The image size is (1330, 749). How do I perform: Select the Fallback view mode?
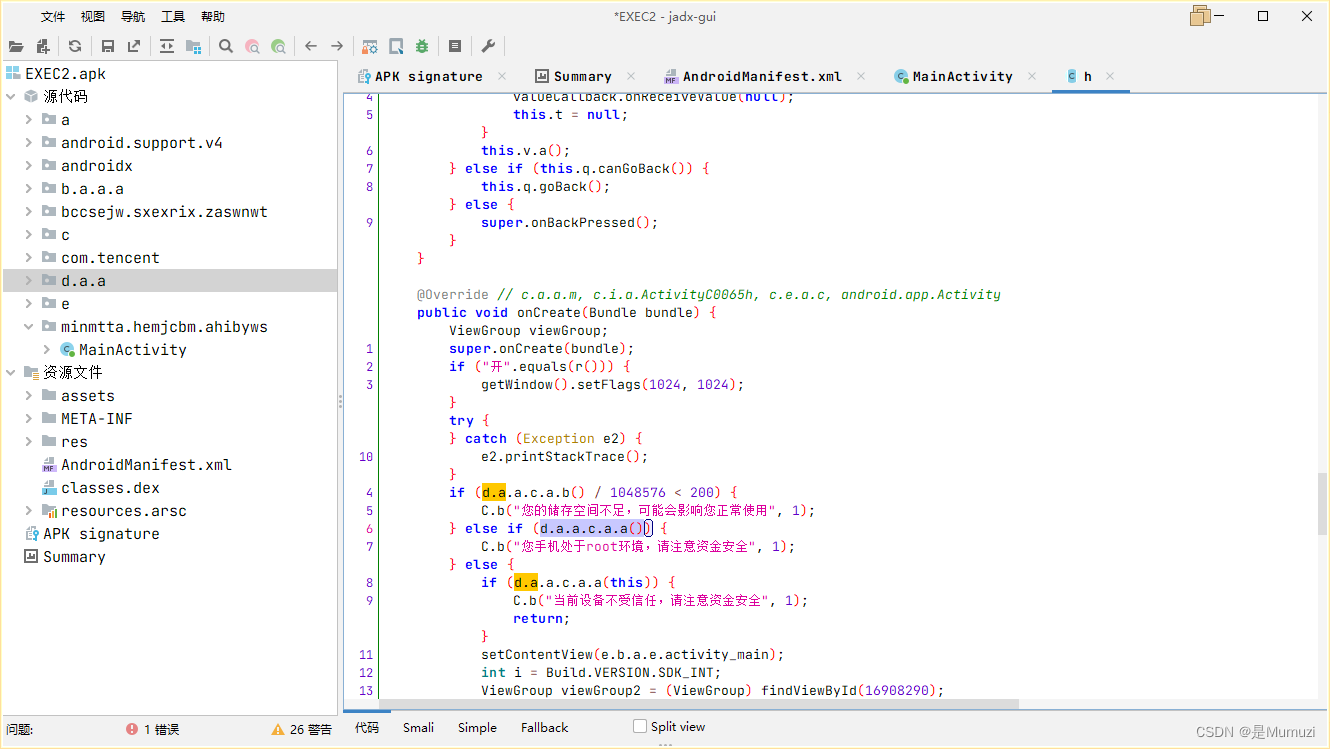544,728
